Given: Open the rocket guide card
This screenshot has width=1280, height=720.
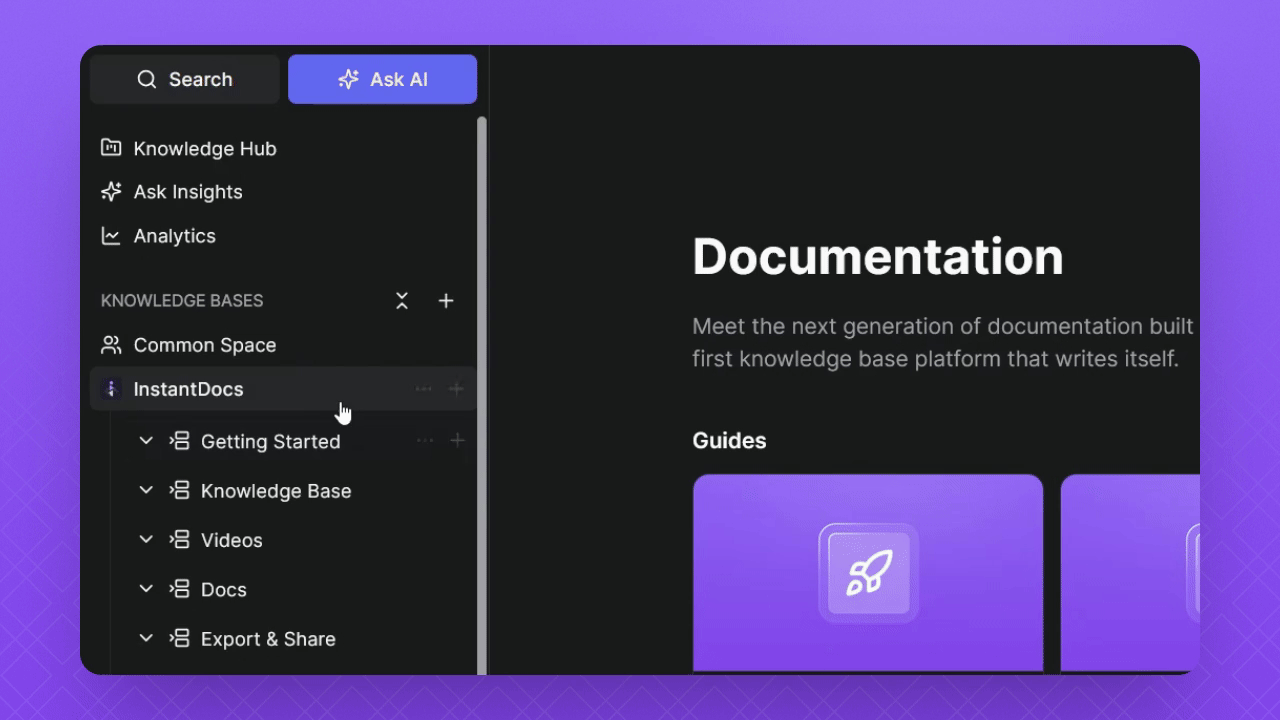Looking at the screenshot, I should (868, 573).
